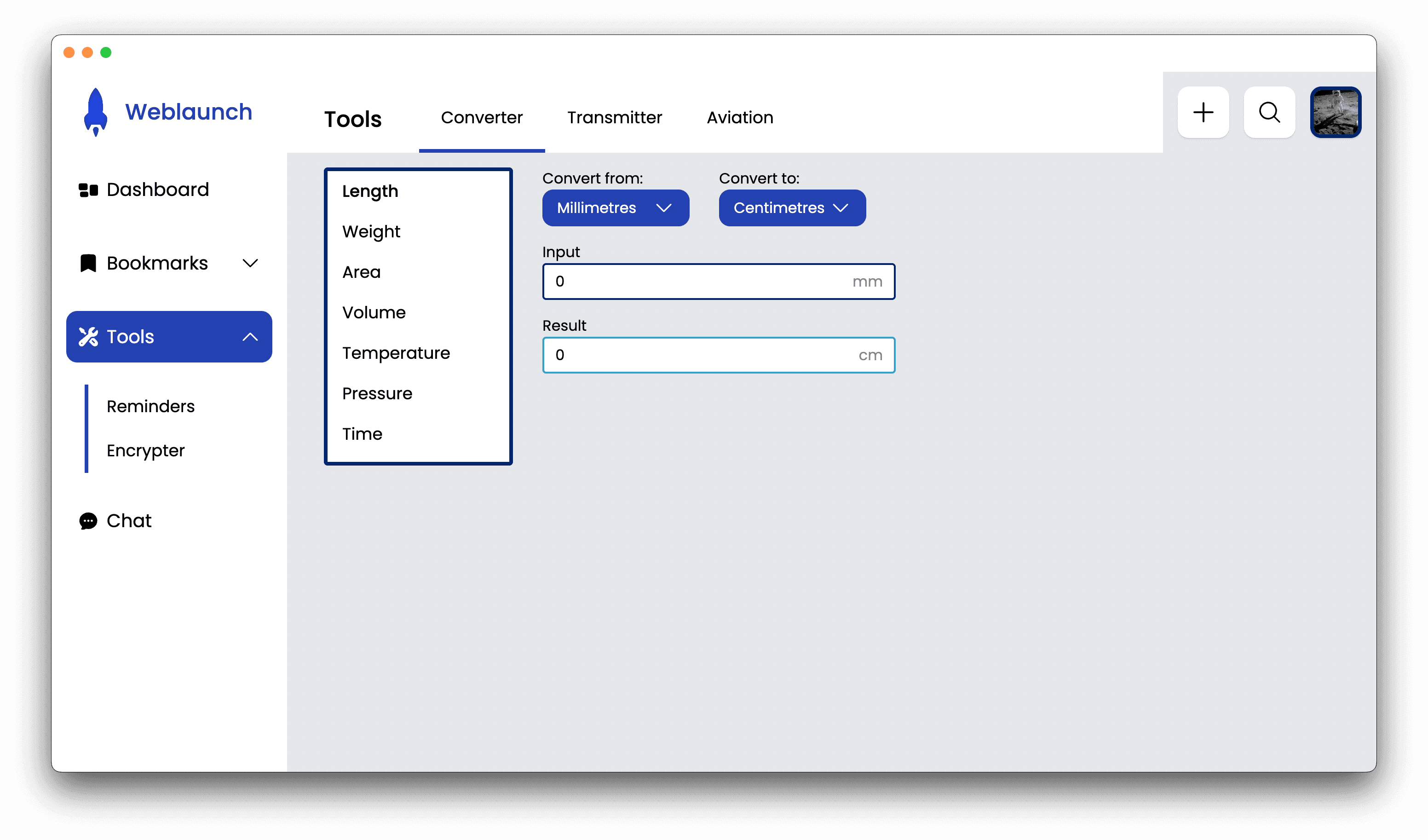1428x840 pixels.
Task: Open the Millimetres convert-from dropdown
Action: tap(616, 208)
